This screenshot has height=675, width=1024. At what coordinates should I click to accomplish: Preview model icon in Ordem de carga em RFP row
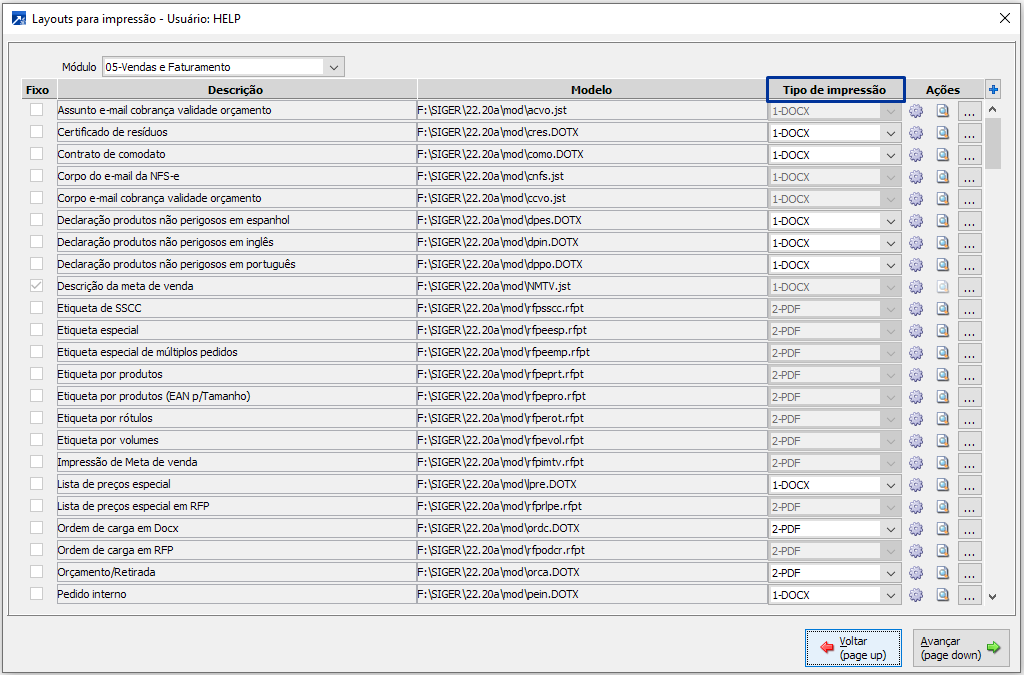click(x=942, y=550)
